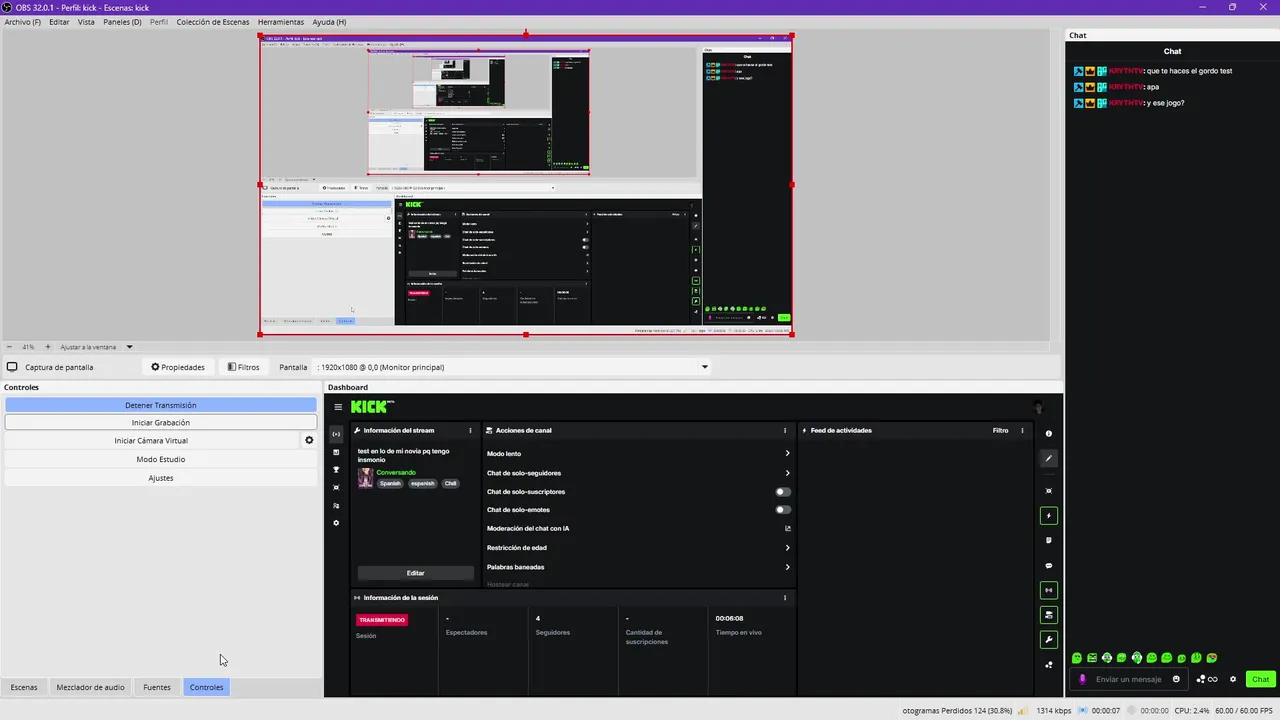
Task: Zoom out the preview with the minus button
Action: point(9,347)
